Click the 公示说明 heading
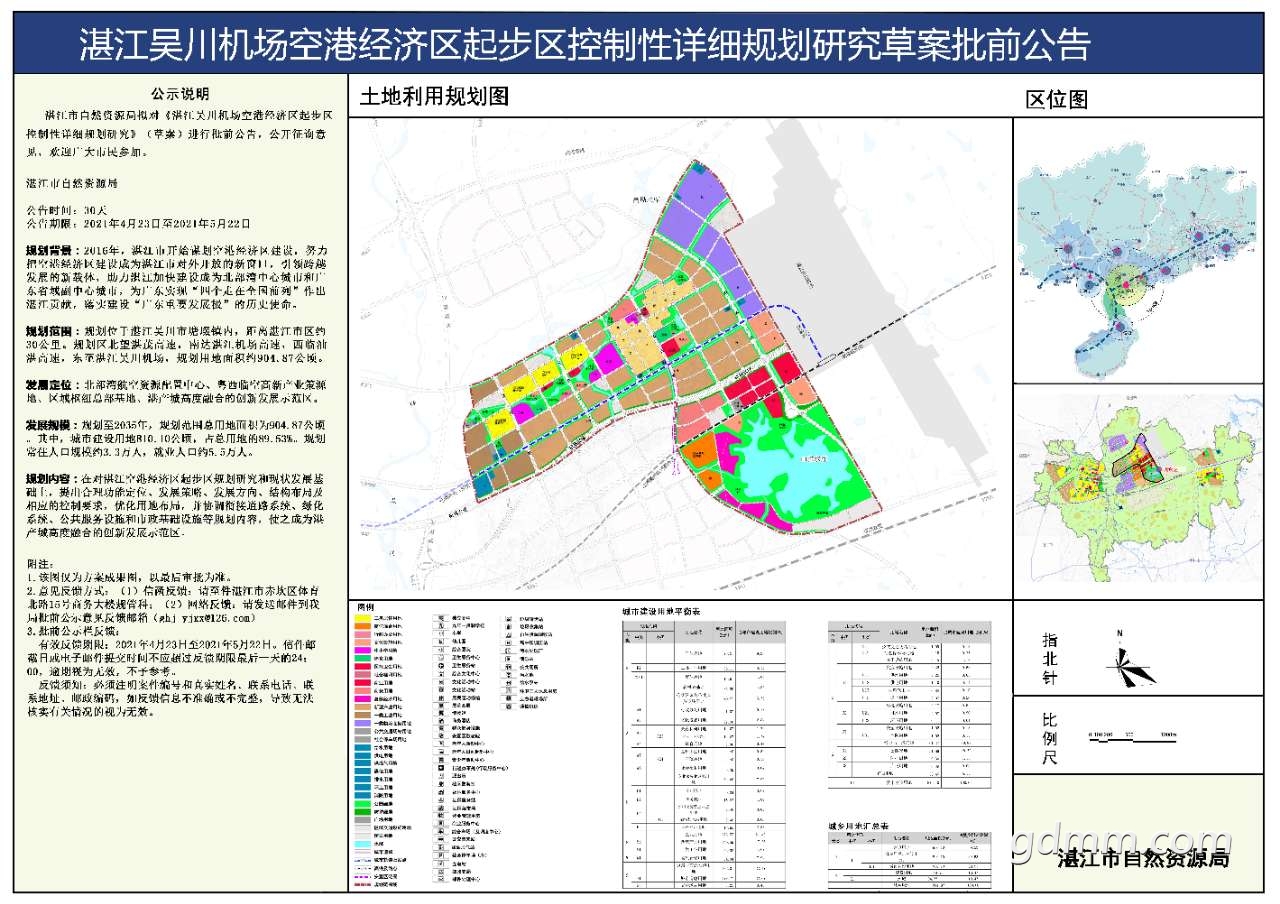The height and width of the screenshot is (904, 1280). [181, 95]
